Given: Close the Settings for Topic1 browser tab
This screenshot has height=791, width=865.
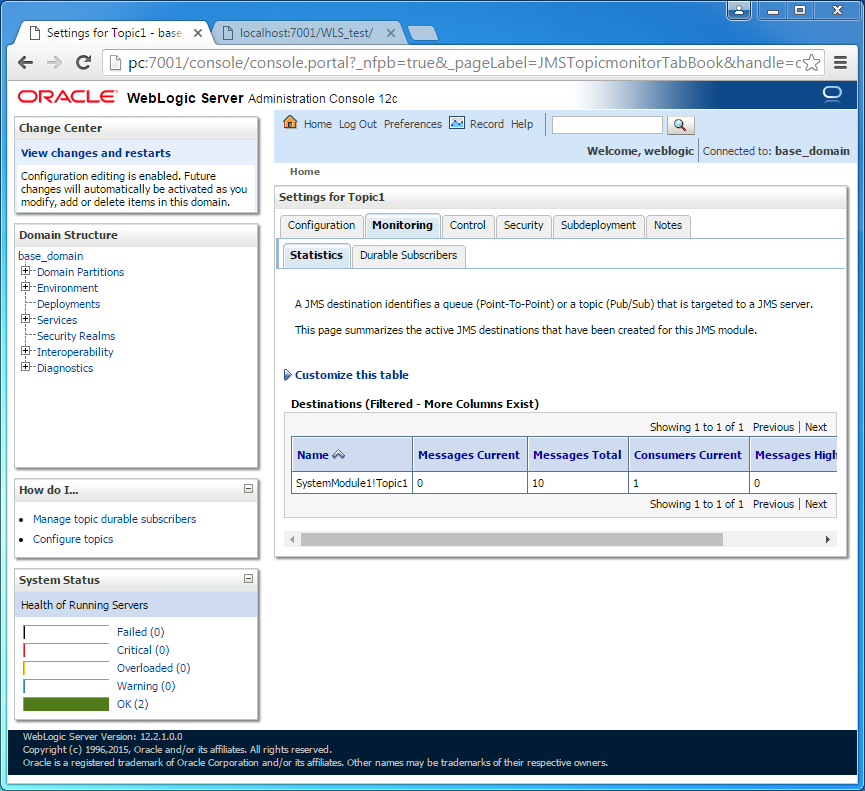Looking at the screenshot, I should (197, 33).
